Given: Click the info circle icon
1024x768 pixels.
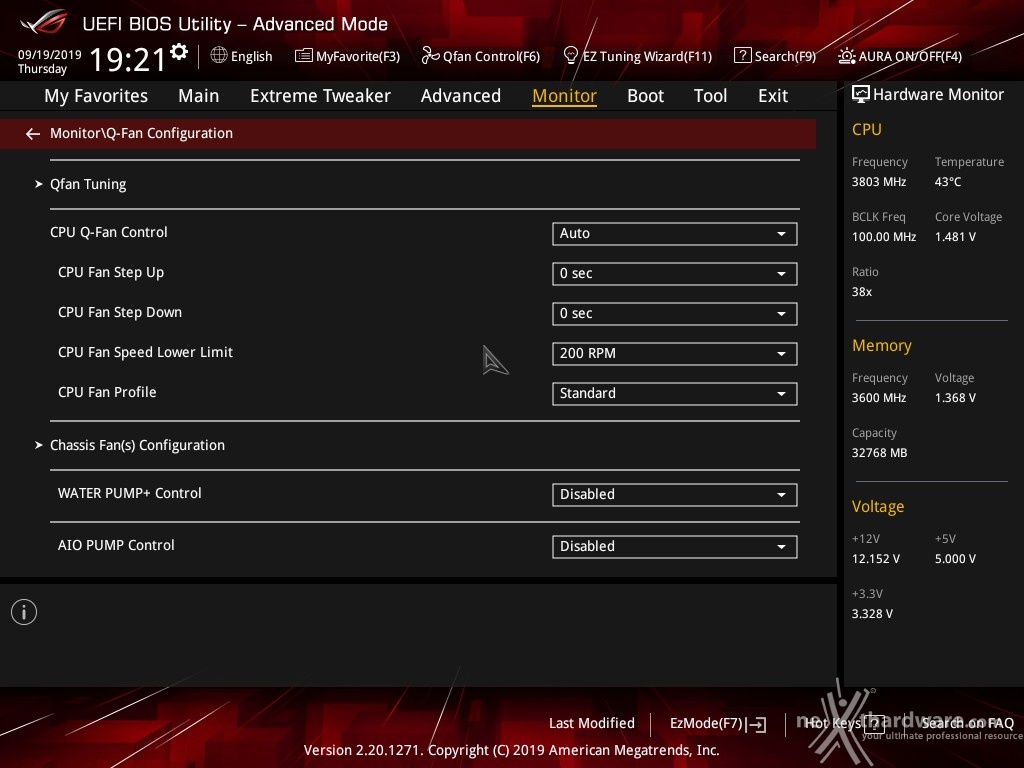Looking at the screenshot, I should pyautogui.click(x=24, y=612).
